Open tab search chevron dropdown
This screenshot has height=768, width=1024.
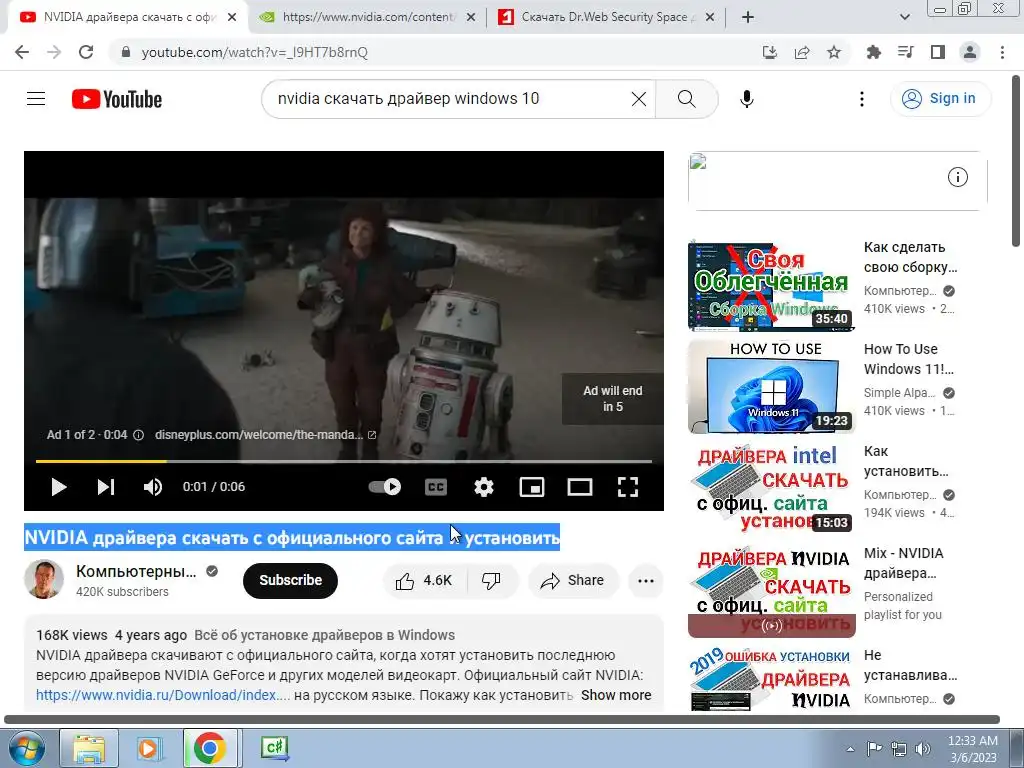pos(904,18)
